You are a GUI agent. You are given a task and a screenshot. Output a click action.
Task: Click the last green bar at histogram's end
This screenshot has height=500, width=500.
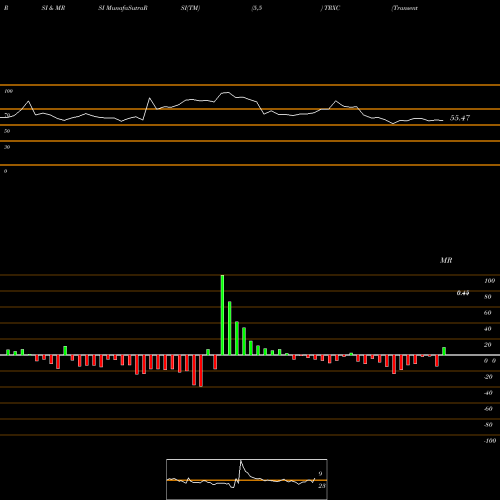pyautogui.click(x=444, y=351)
